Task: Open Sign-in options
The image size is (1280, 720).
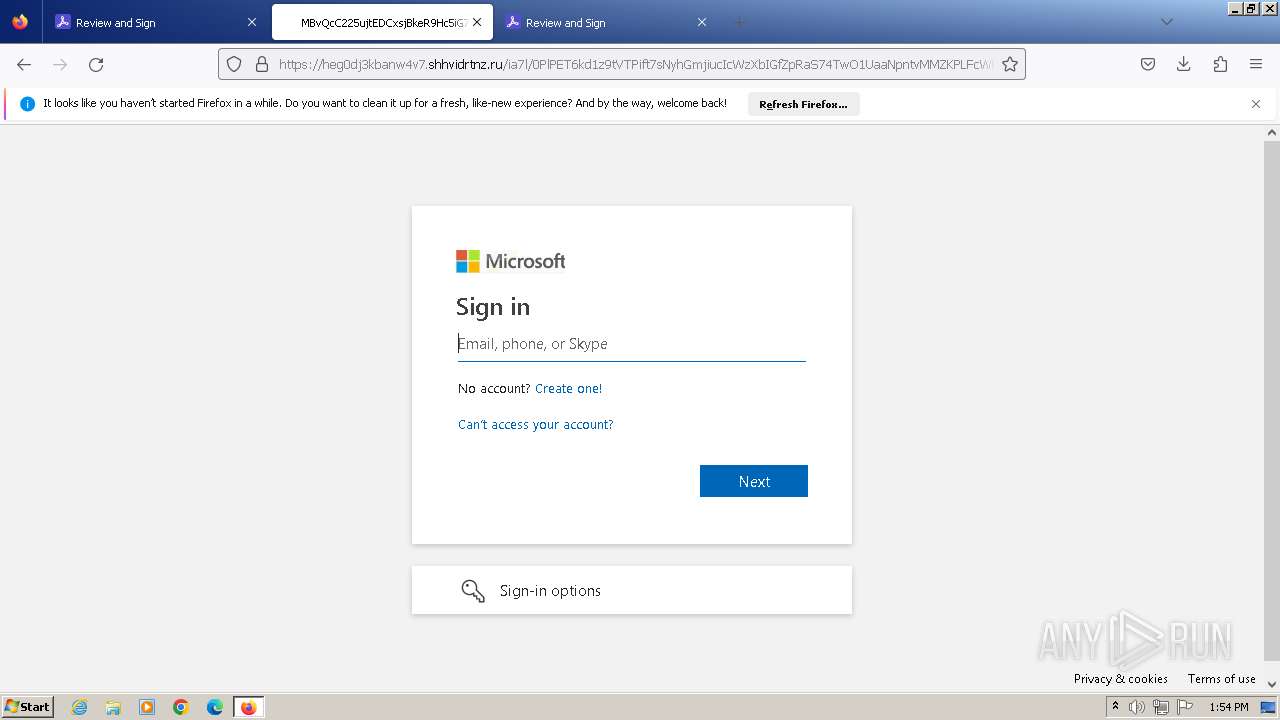Action: [x=632, y=590]
